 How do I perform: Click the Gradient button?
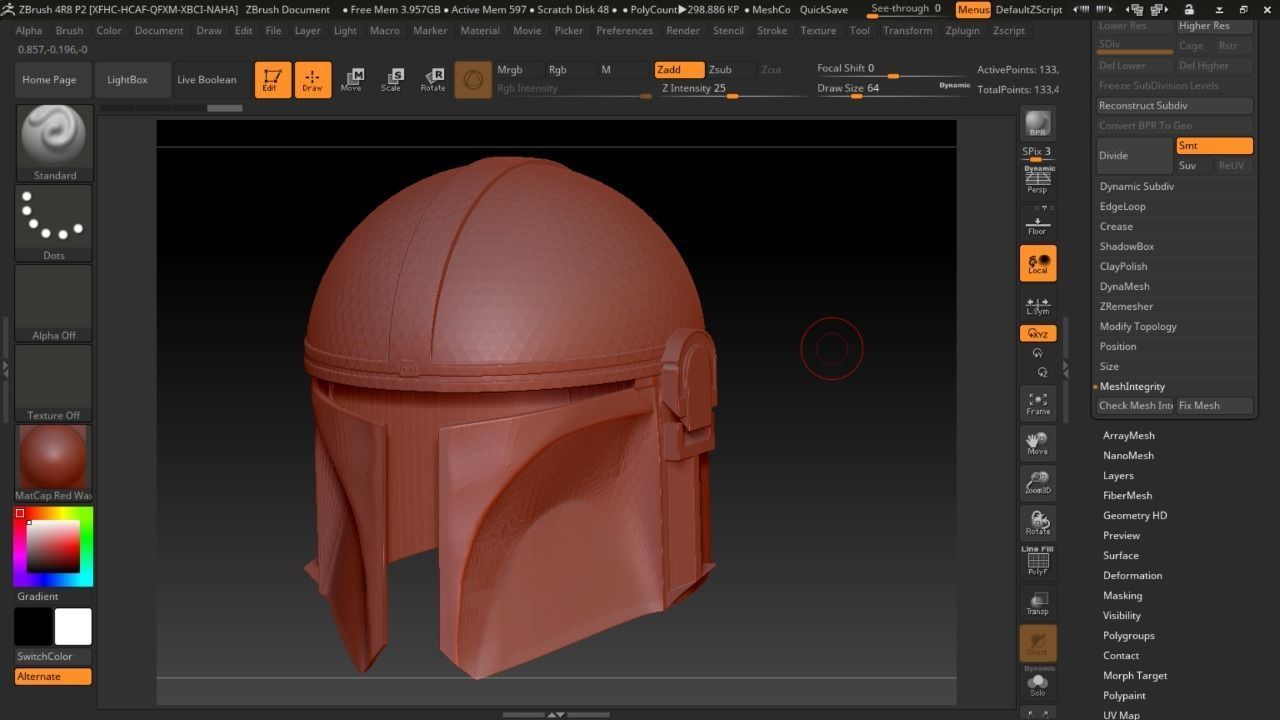[x=54, y=596]
